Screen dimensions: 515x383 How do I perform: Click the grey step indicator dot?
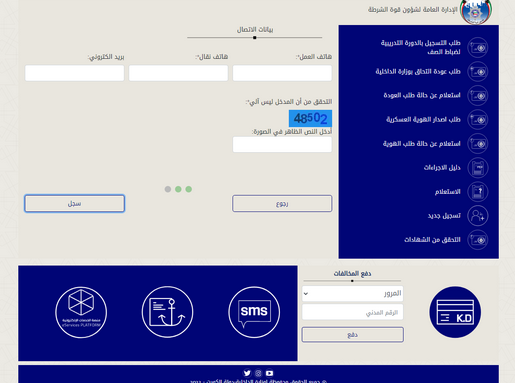tap(168, 189)
